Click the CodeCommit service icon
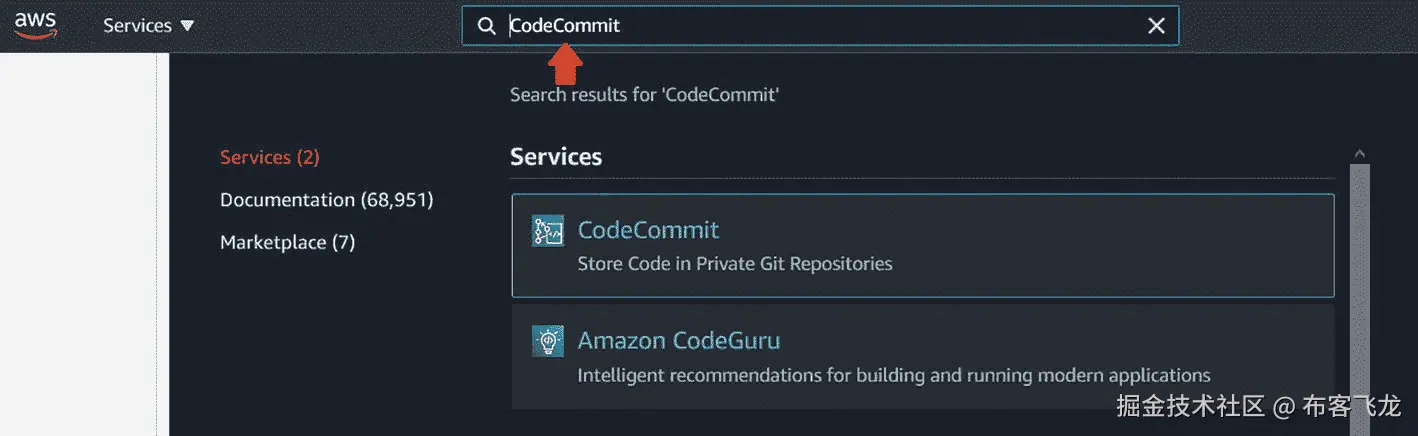Viewport: 1418px width, 436px height. pyautogui.click(x=547, y=231)
